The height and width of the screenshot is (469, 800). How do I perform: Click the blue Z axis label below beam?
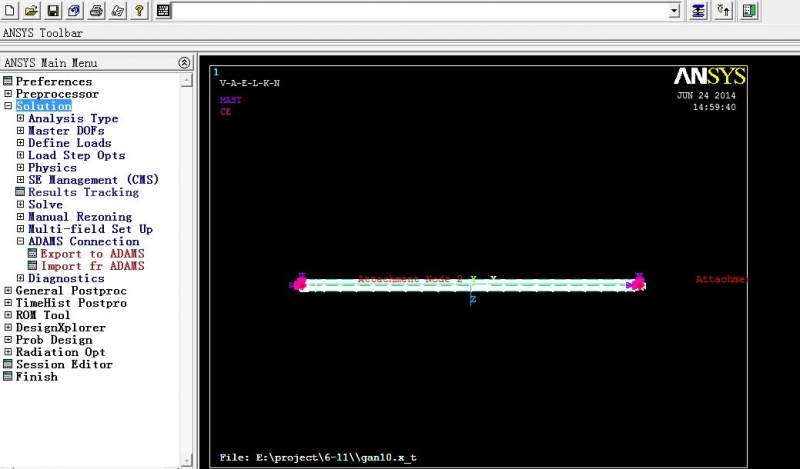click(472, 300)
